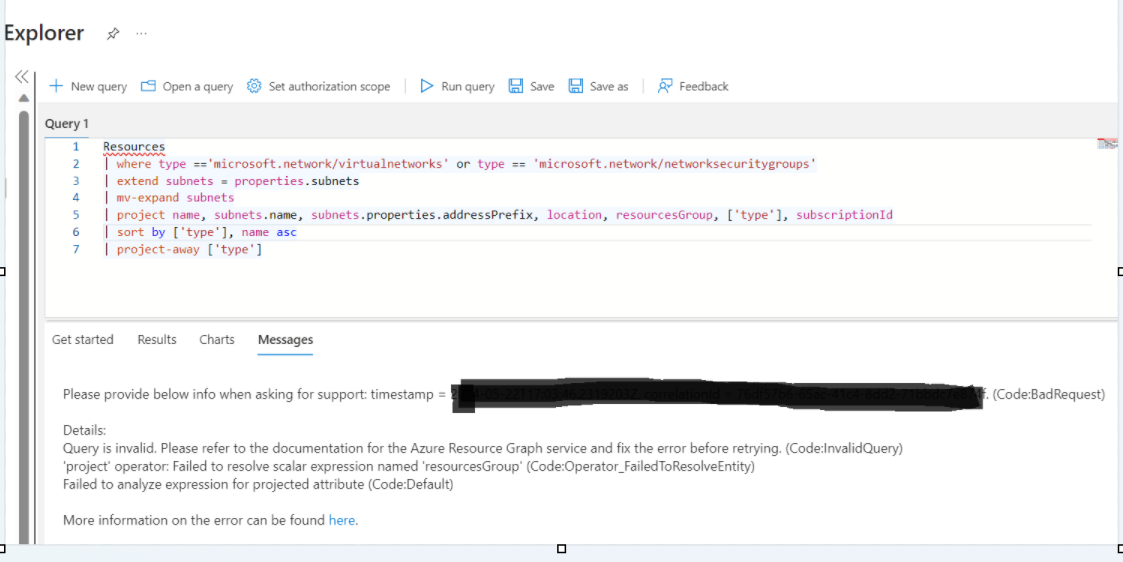Click 'sort by' on line 6
This screenshot has width=1123, height=562.
point(141,233)
